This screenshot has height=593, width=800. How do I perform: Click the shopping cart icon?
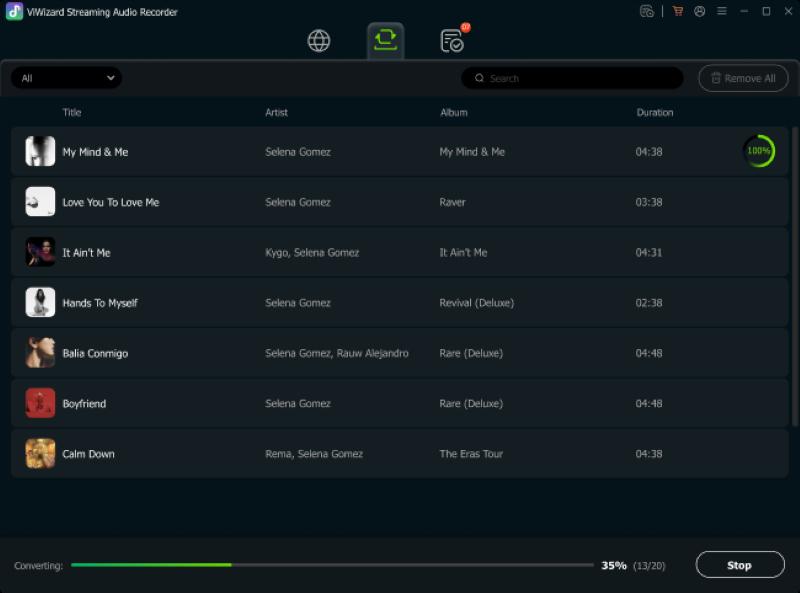click(678, 11)
